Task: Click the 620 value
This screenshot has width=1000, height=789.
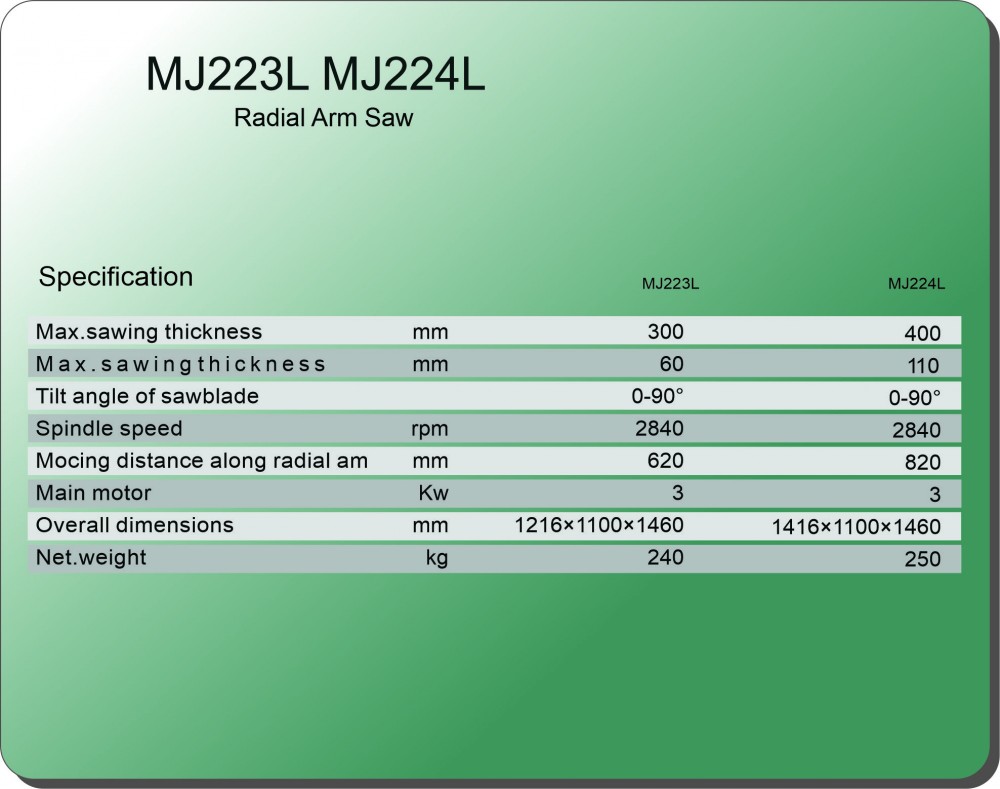Action: coord(665,461)
